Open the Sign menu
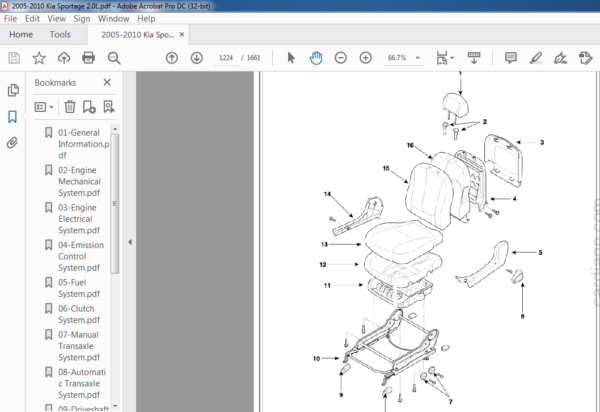The image size is (600, 412). click(82, 19)
